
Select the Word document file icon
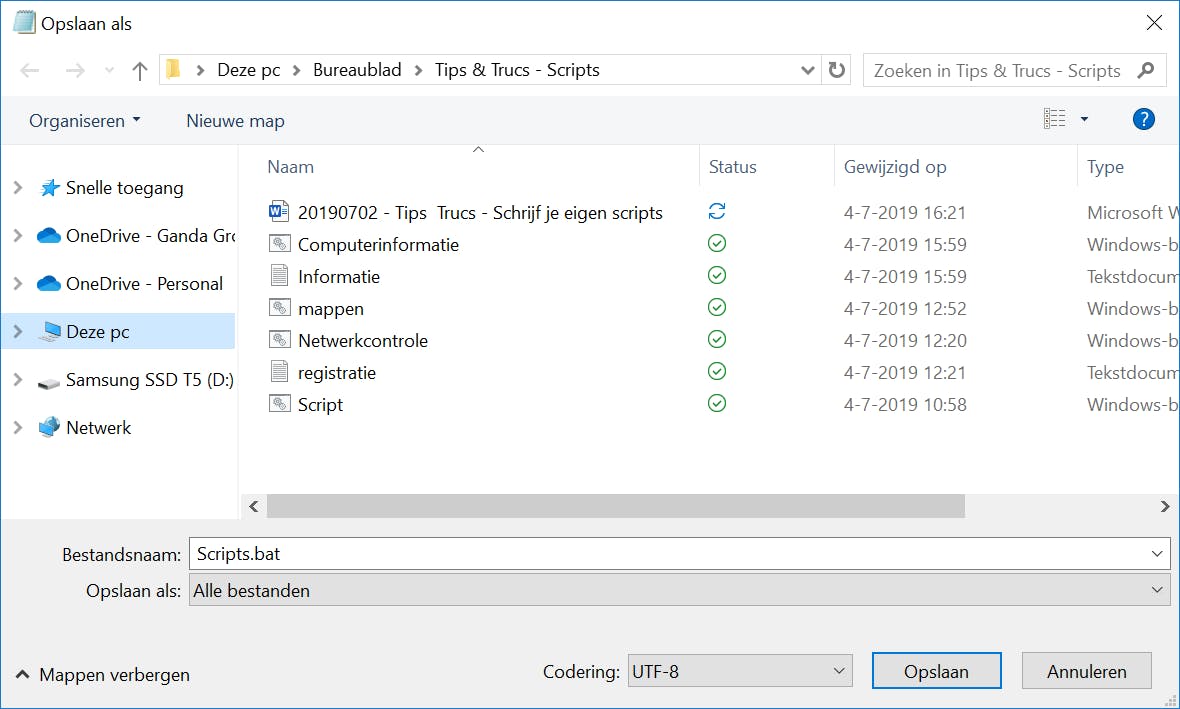(x=279, y=212)
